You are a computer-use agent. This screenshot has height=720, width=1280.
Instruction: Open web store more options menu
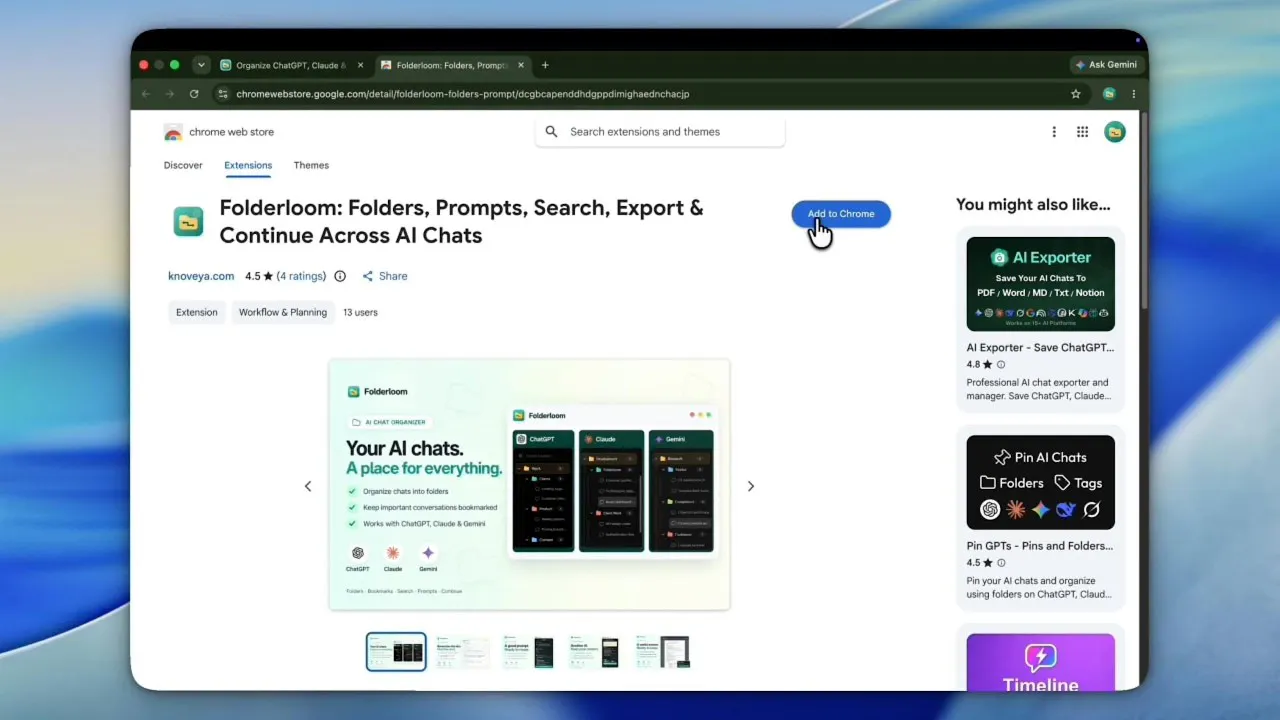click(1053, 132)
